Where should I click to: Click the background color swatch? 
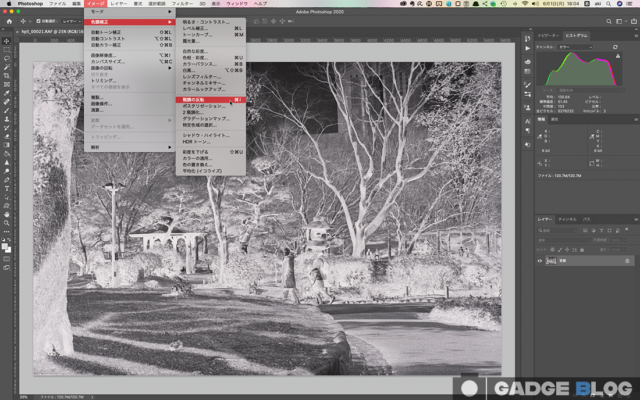(9, 250)
